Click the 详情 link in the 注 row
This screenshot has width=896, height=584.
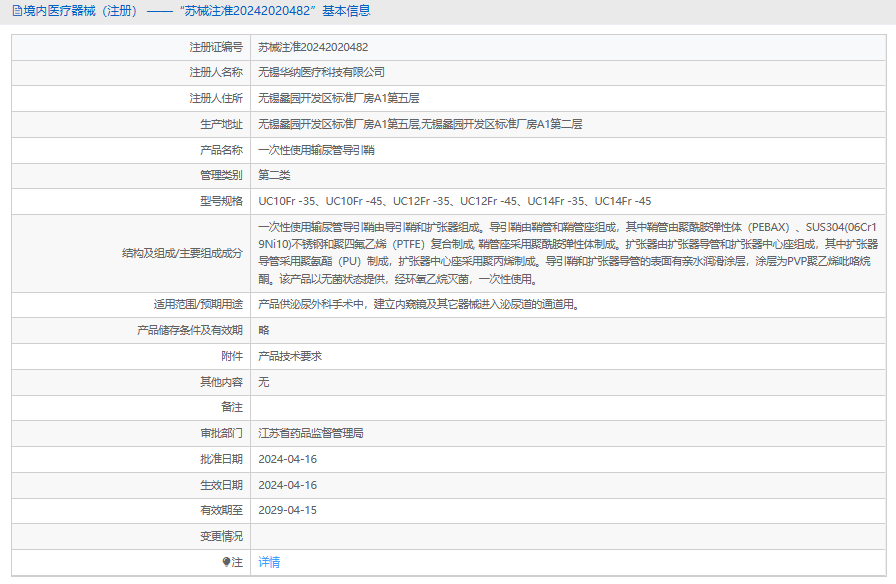269,562
